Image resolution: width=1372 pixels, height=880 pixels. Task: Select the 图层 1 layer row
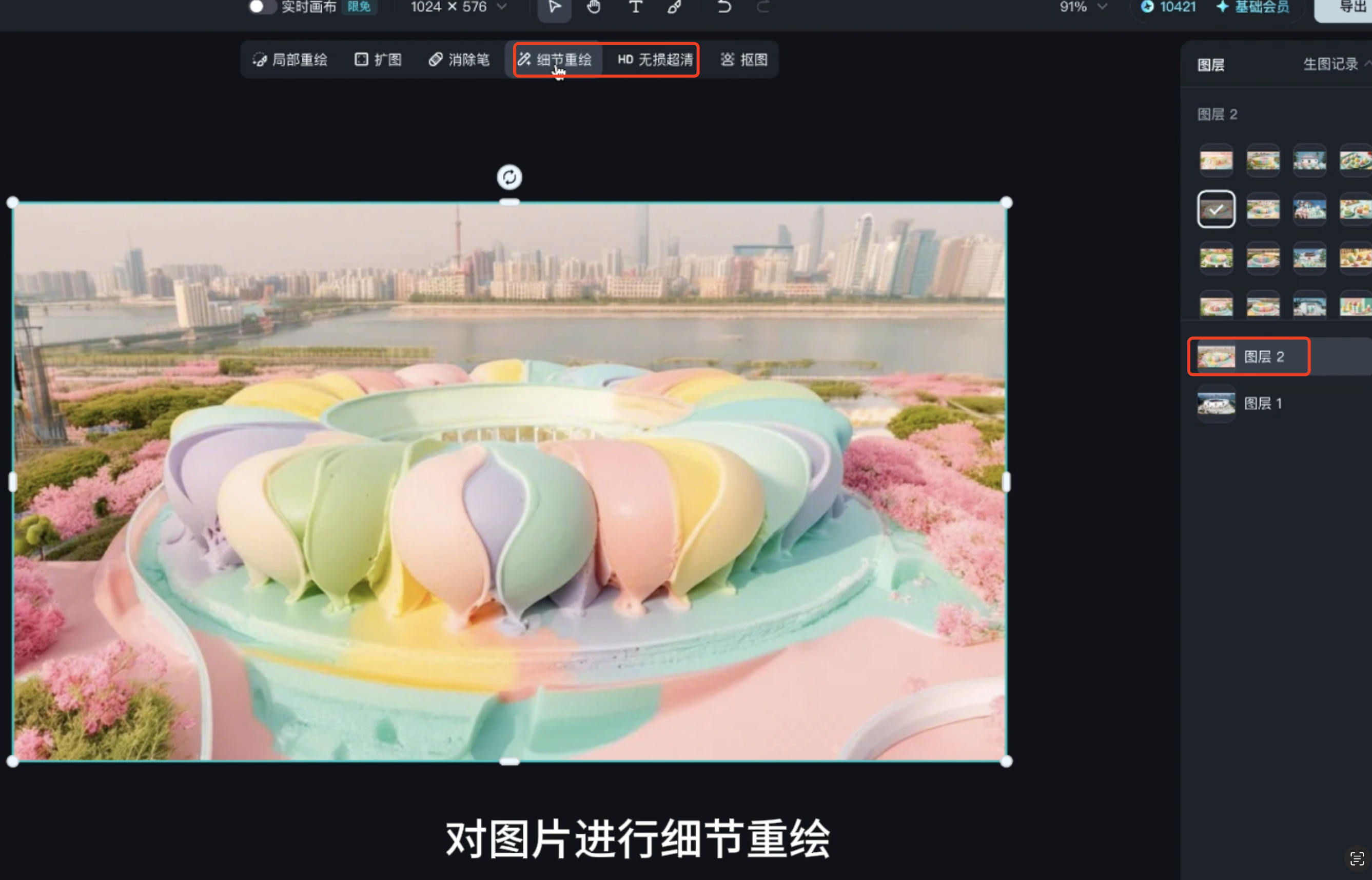pos(1280,404)
